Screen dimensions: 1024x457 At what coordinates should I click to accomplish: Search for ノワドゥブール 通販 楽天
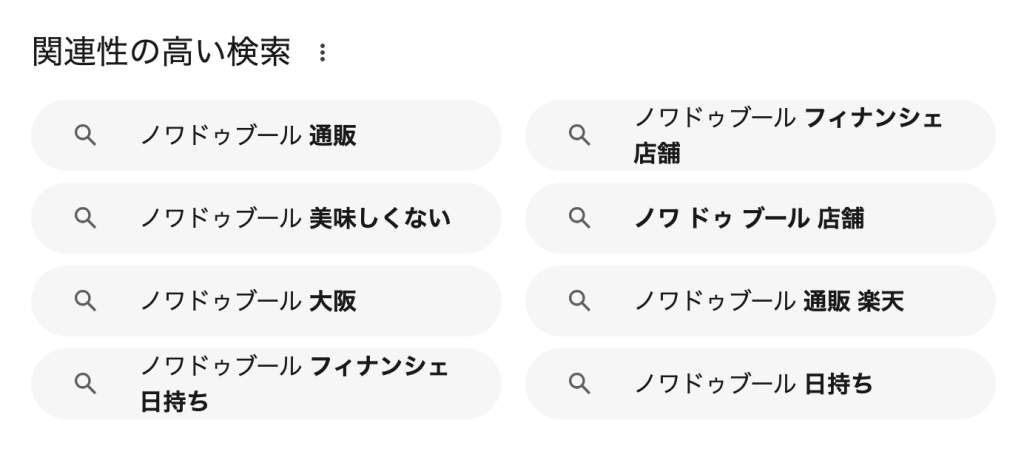pos(768,301)
